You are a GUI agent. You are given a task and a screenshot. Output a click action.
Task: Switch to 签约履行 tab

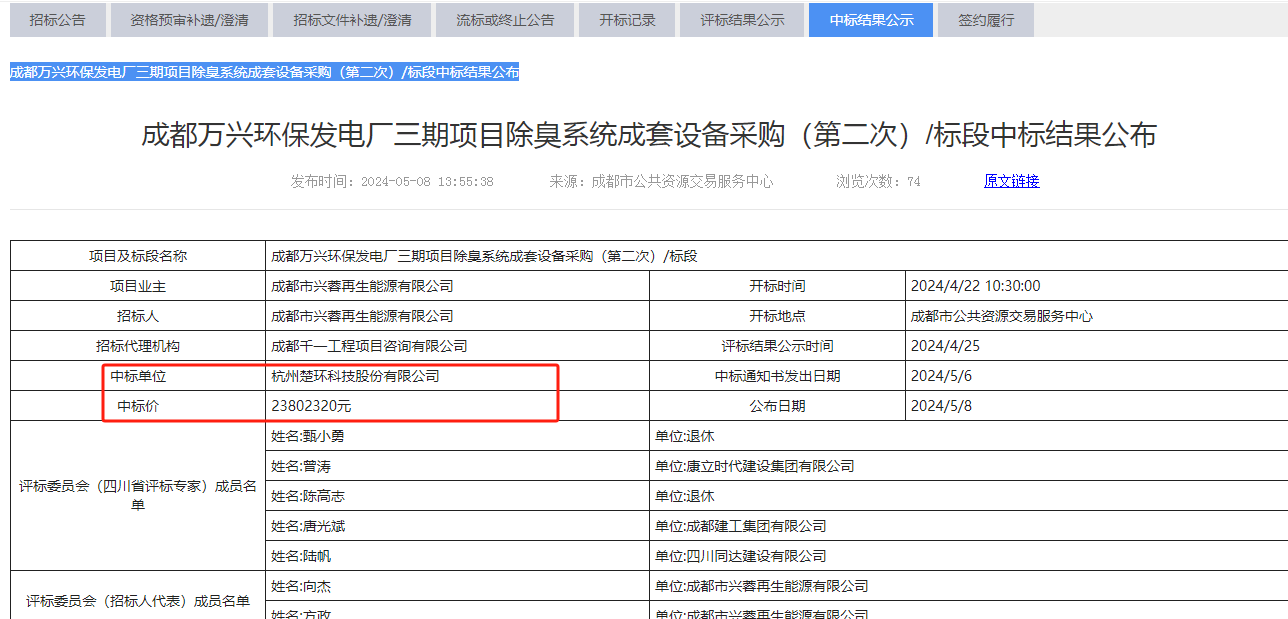pyautogui.click(x=986, y=20)
